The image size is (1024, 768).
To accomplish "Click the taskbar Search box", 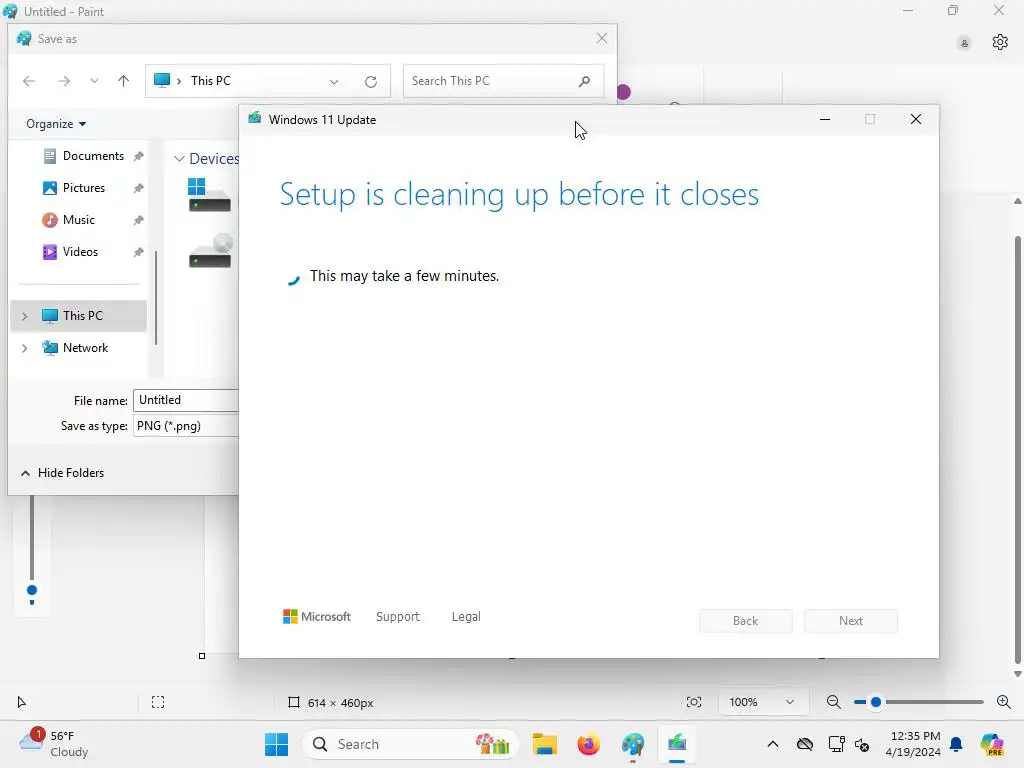I will [411, 744].
